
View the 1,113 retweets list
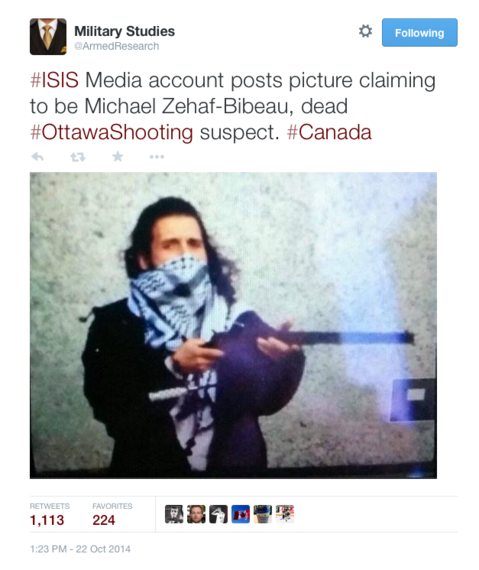click(x=49, y=515)
